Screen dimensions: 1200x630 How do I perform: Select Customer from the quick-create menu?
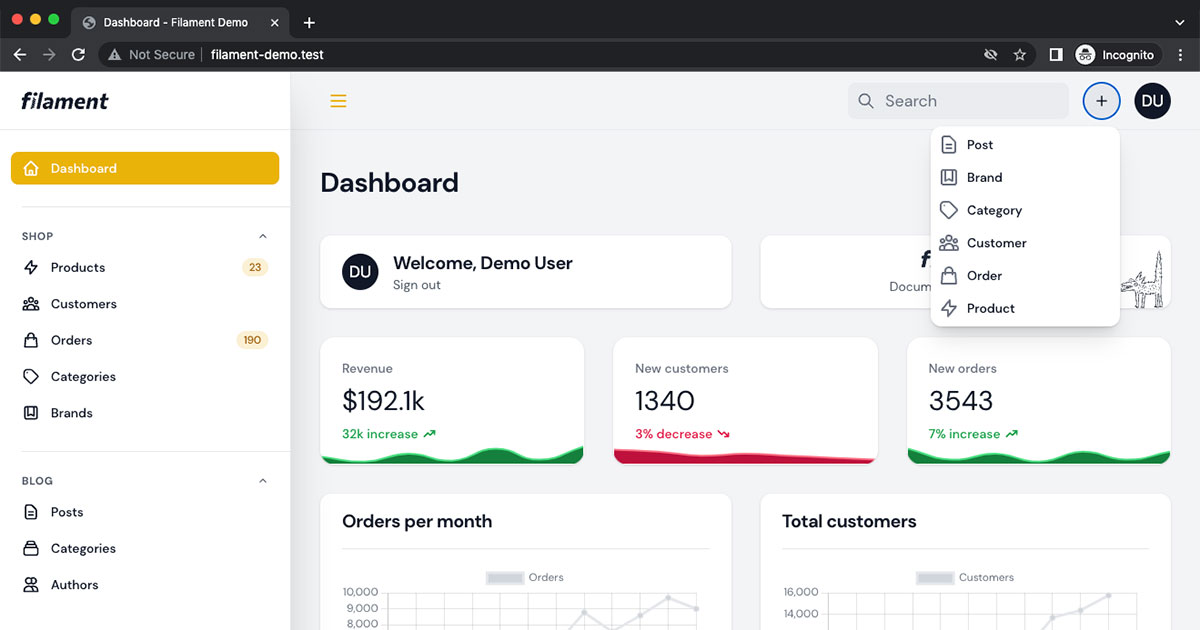(x=1025, y=243)
